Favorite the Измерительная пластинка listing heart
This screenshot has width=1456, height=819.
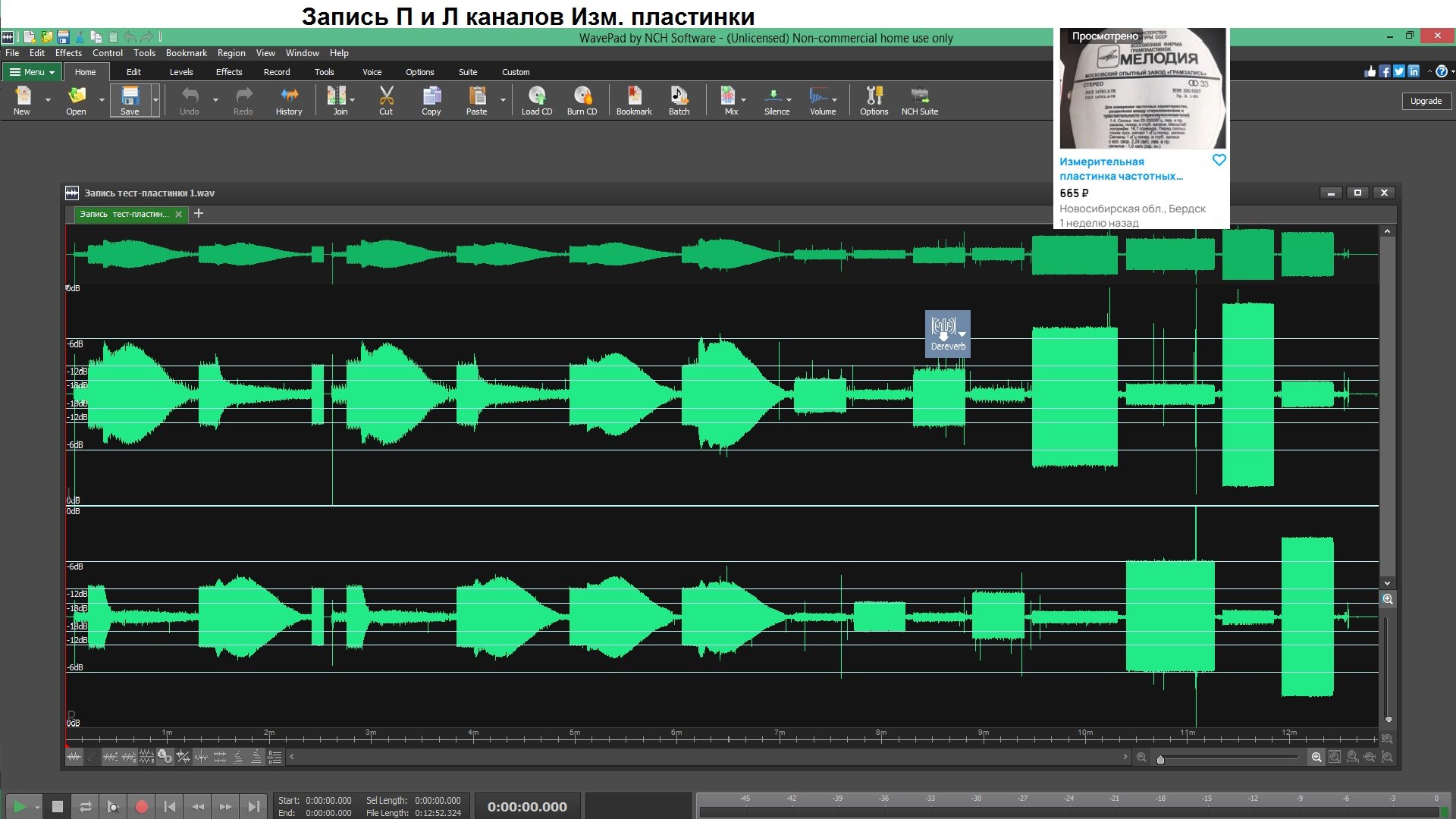tap(1219, 160)
